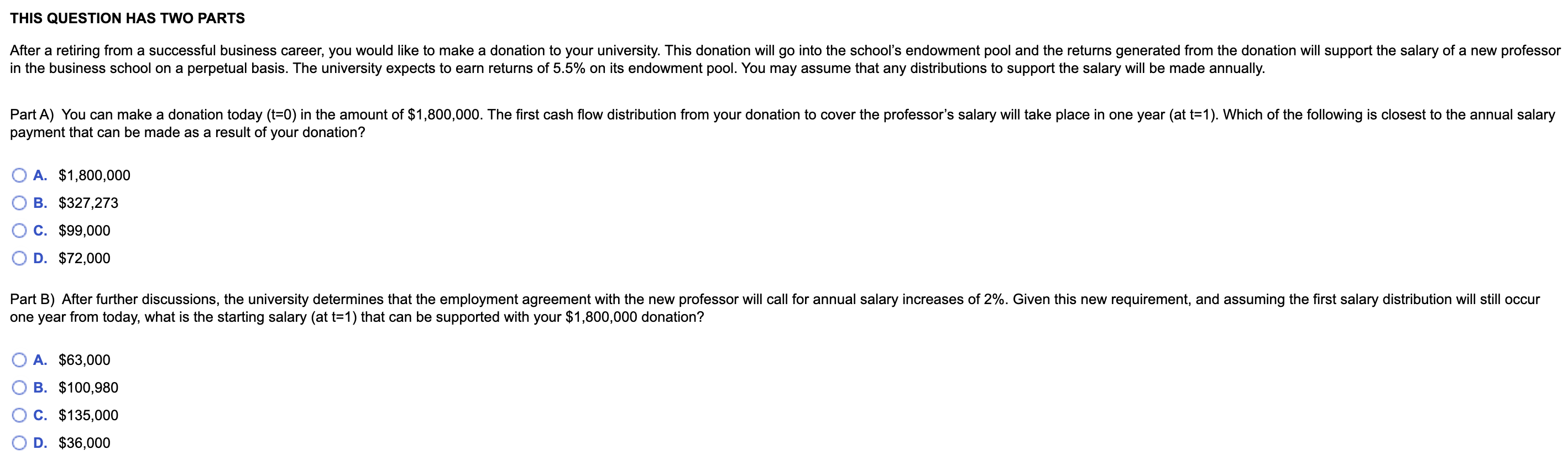Select option B ($327,273) in Part A
1568x460 pixels.
pyautogui.click(x=19, y=202)
